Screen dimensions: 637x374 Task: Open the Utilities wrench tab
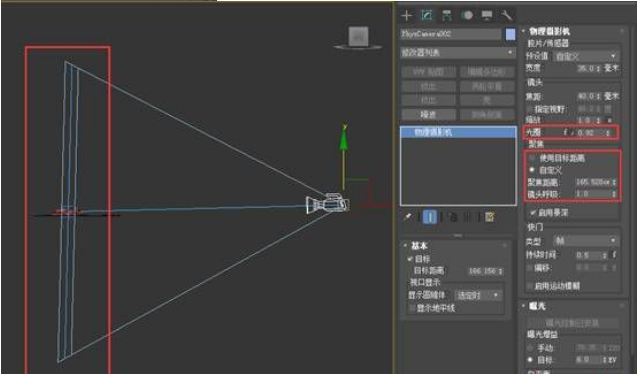coord(506,15)
